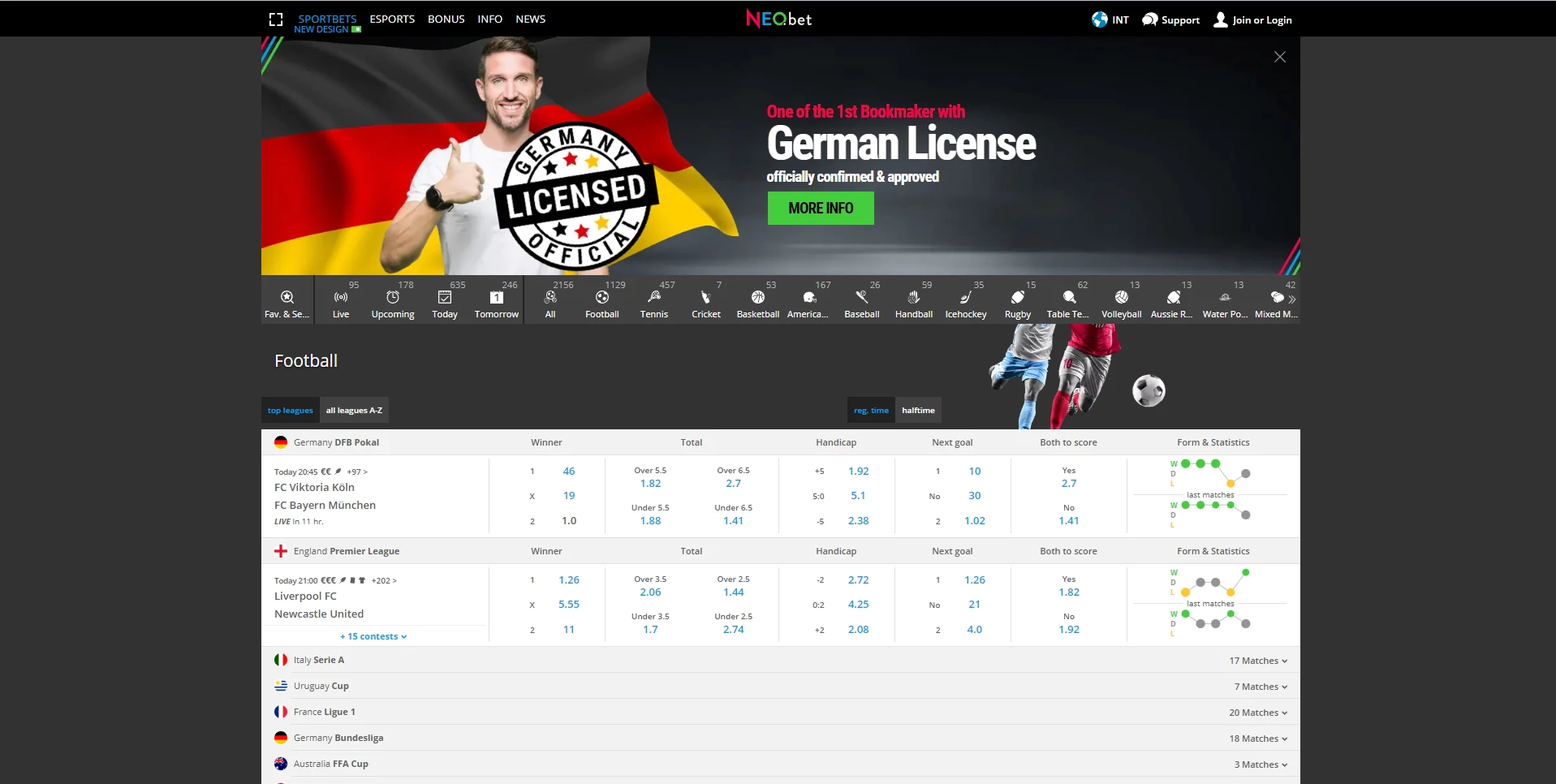
Task: Expand + 15 contests for Liverpool match
Action: 373,636
